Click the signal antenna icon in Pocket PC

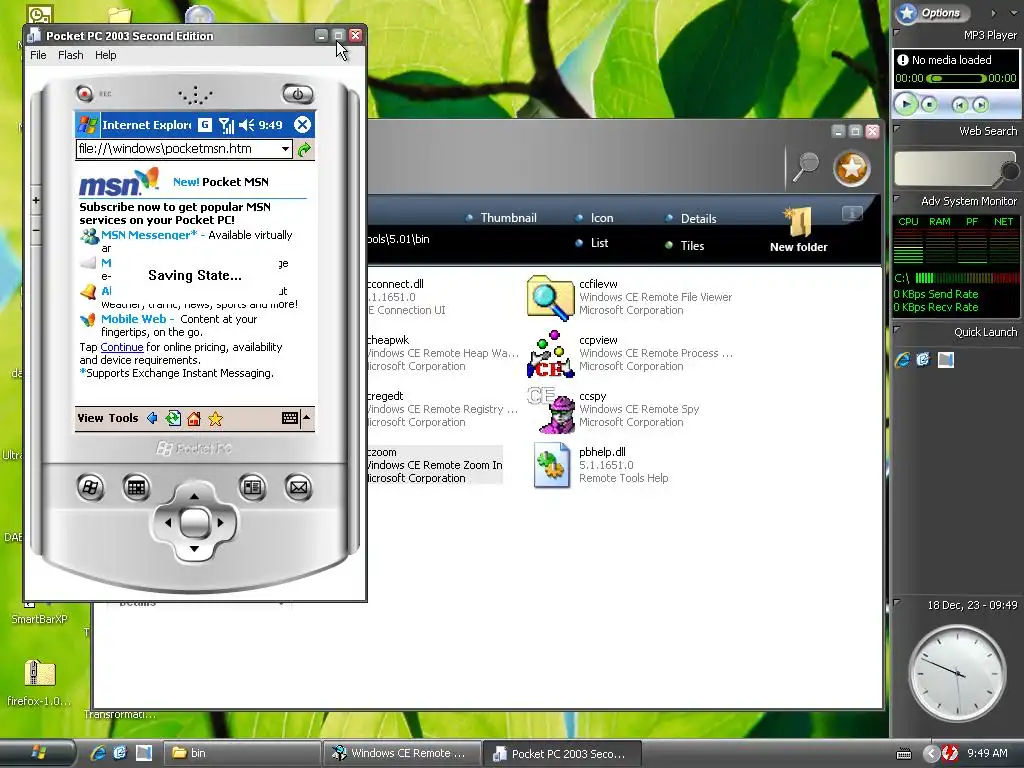[226, 125]
